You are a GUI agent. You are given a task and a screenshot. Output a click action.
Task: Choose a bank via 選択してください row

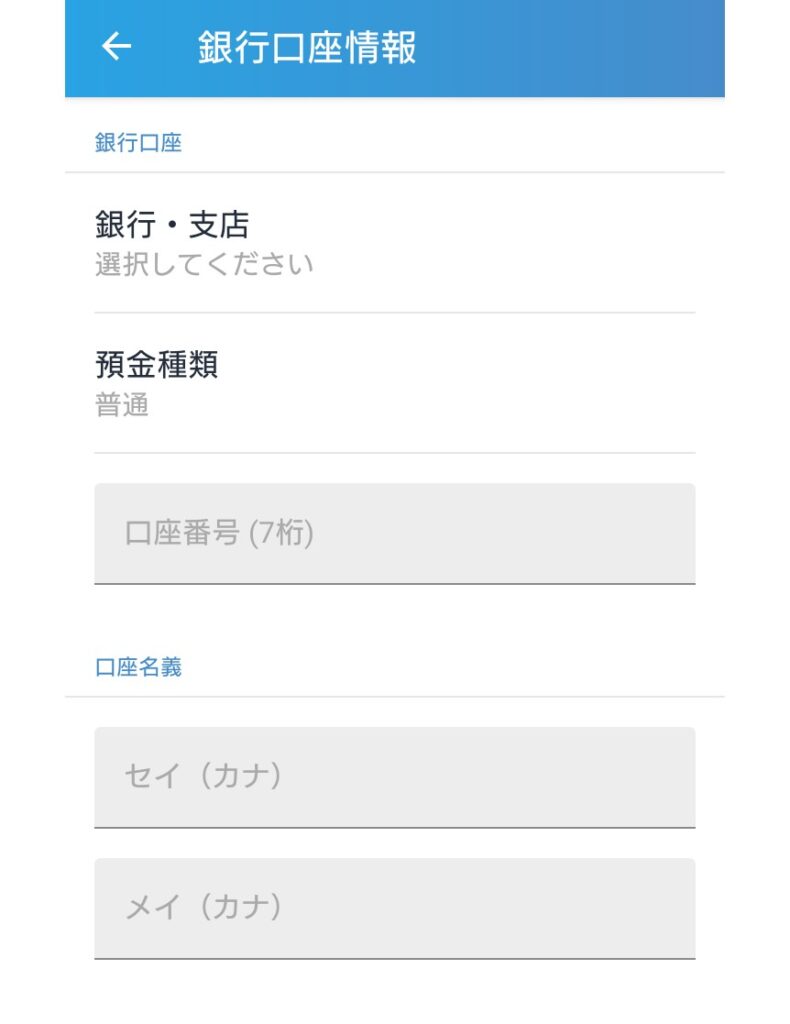coord(394,243)
